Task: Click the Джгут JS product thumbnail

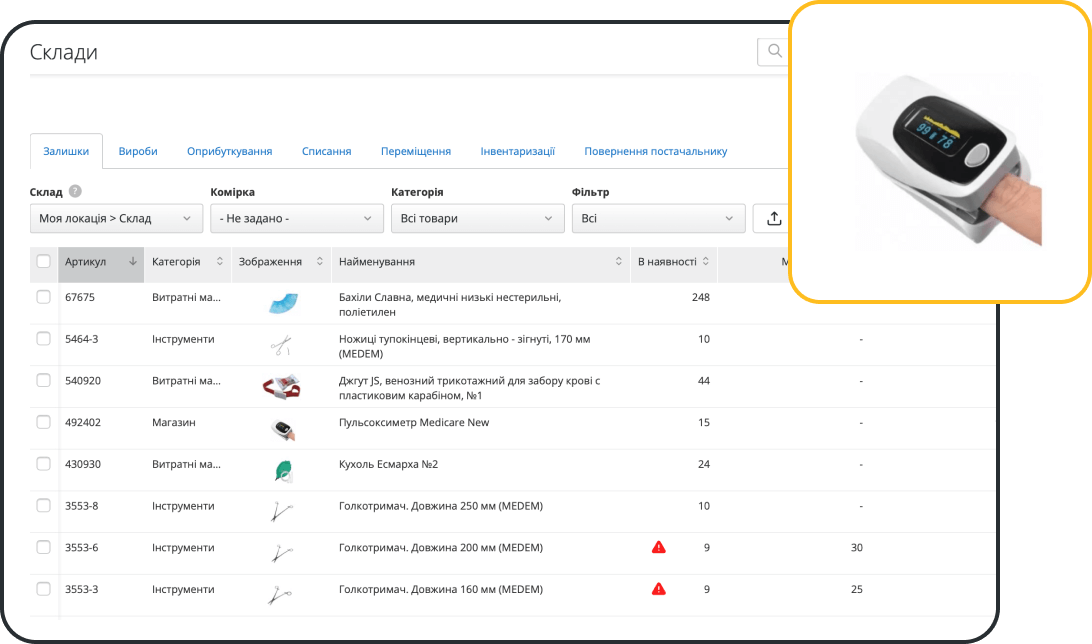Action: point(280,387)
